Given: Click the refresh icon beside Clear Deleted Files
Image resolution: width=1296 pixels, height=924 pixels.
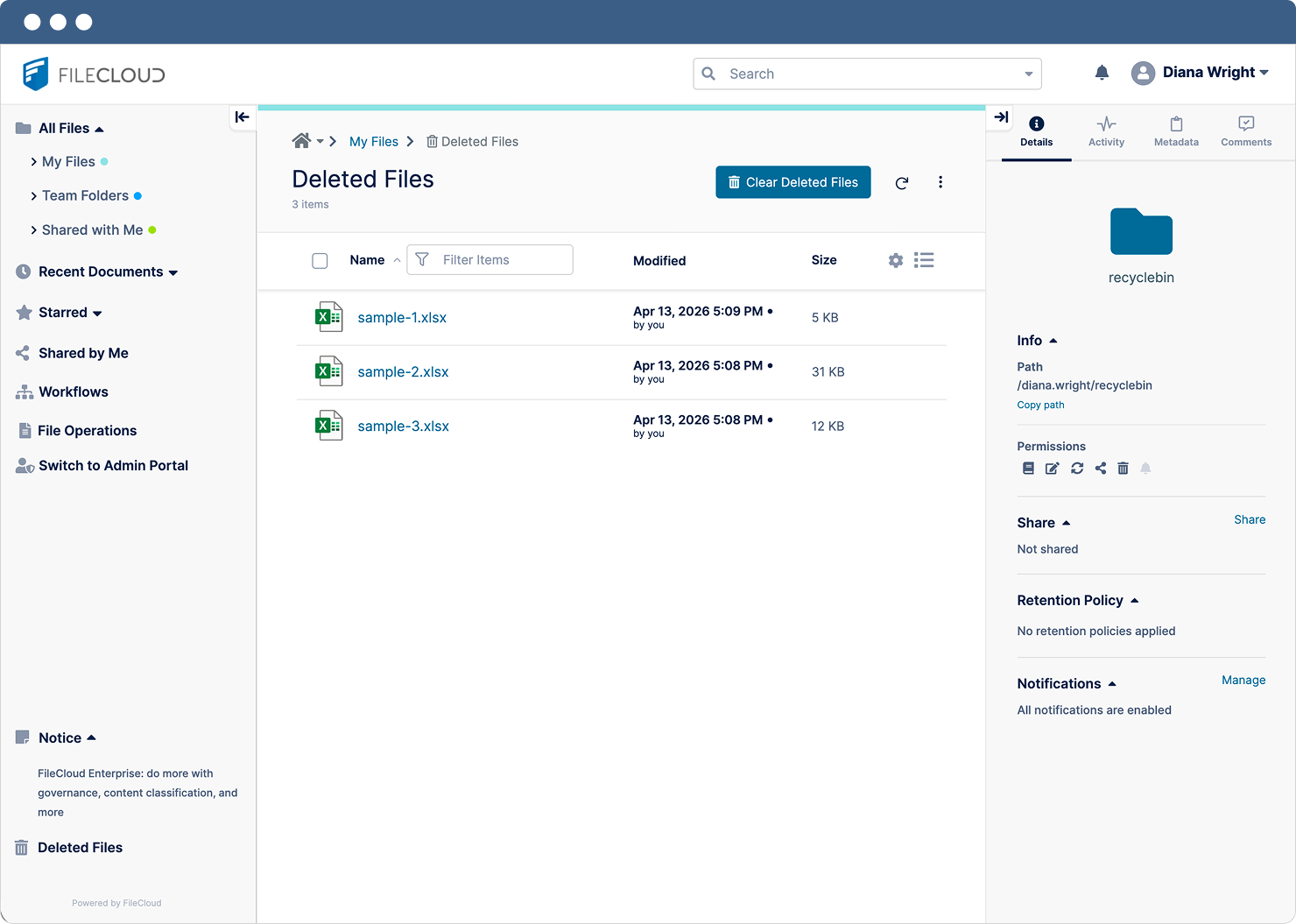Looking at the screenshot, I should click(x=901, y=183).
